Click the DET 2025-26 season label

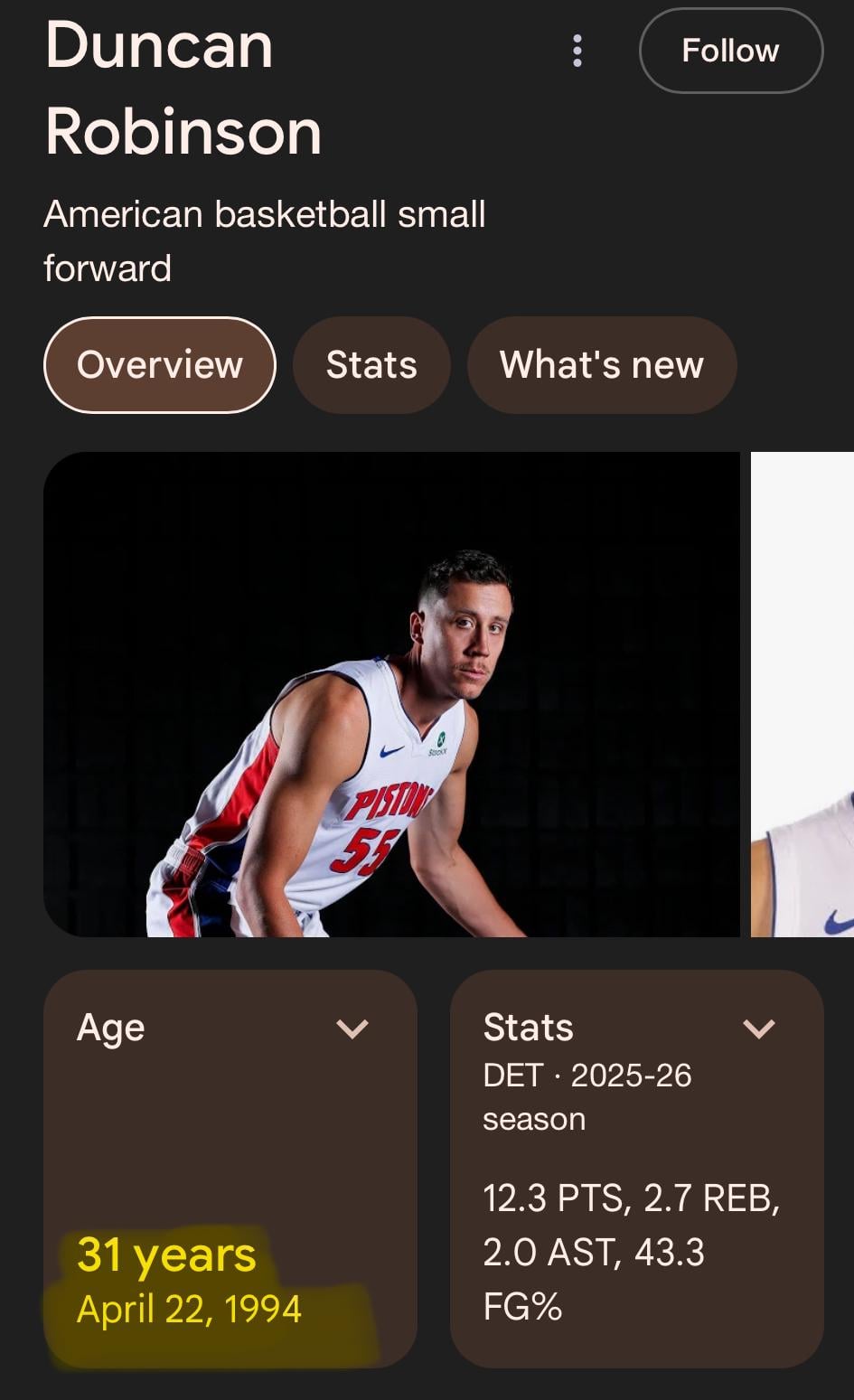587,1096
